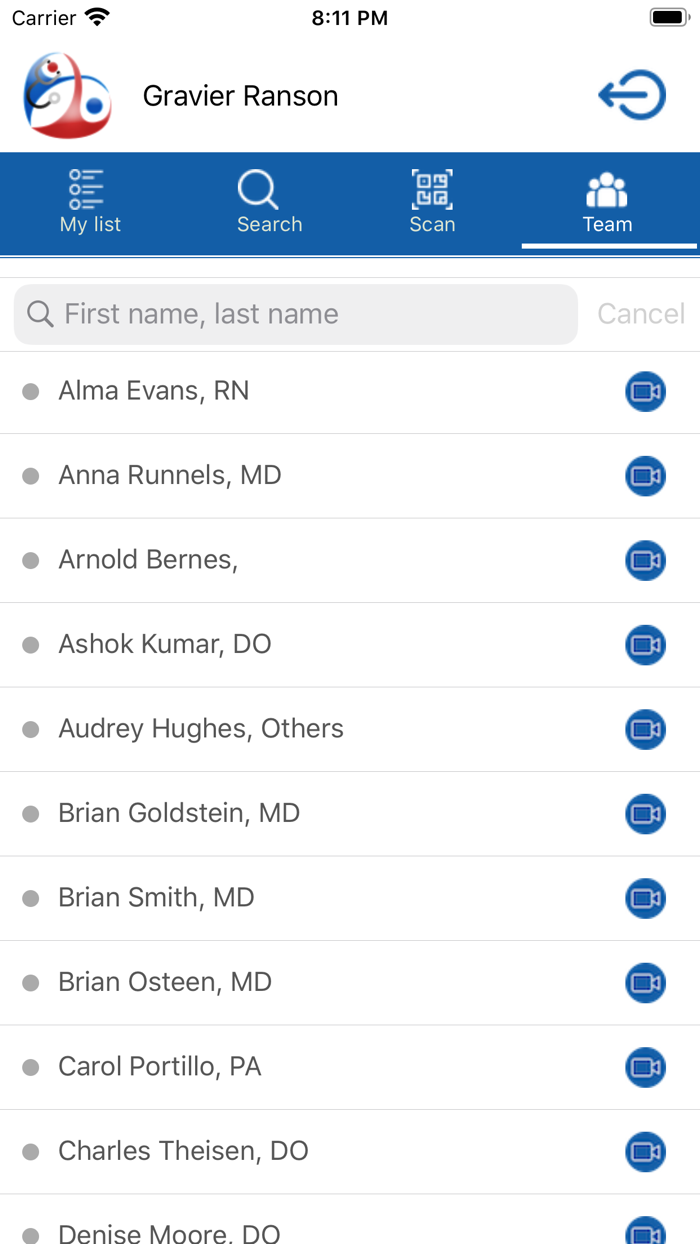Tap the Team people icon
This screenshot has height=1244, width=700.
[x=607, y=186]
